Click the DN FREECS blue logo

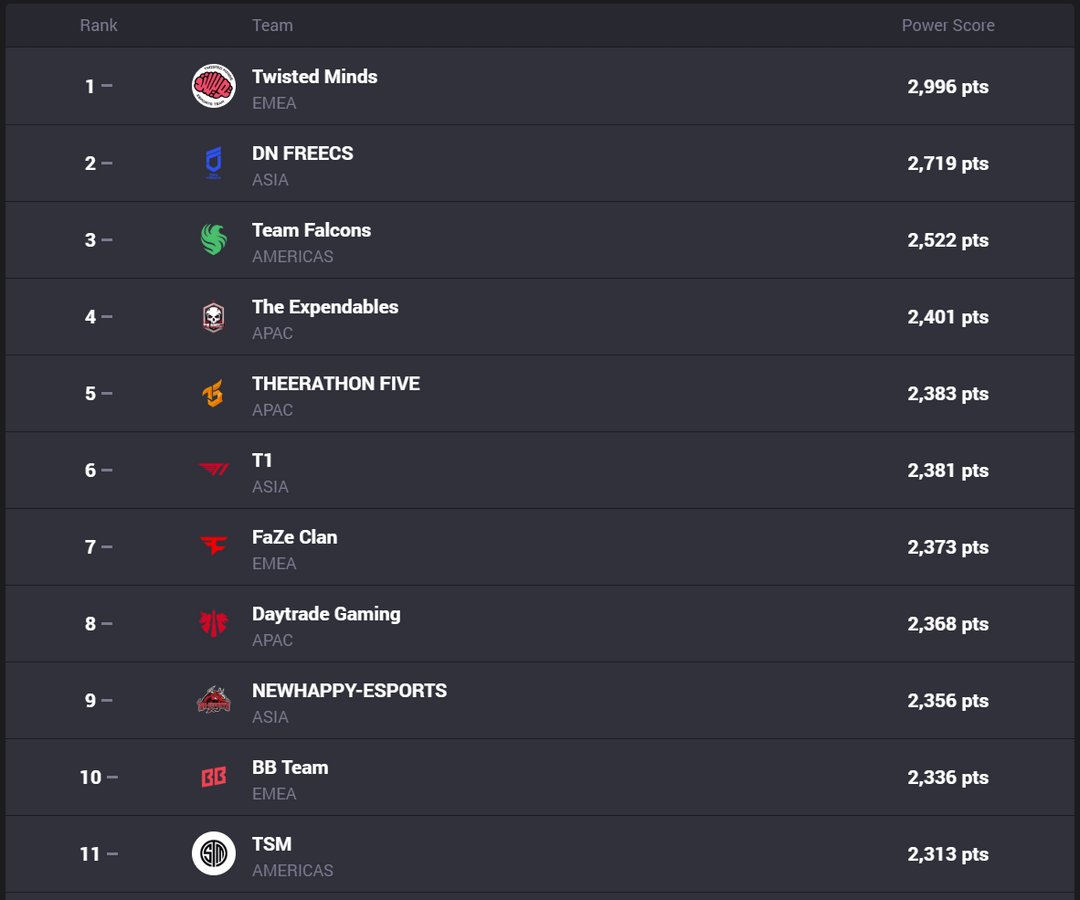pyautogui.click(x=213, y=163)
